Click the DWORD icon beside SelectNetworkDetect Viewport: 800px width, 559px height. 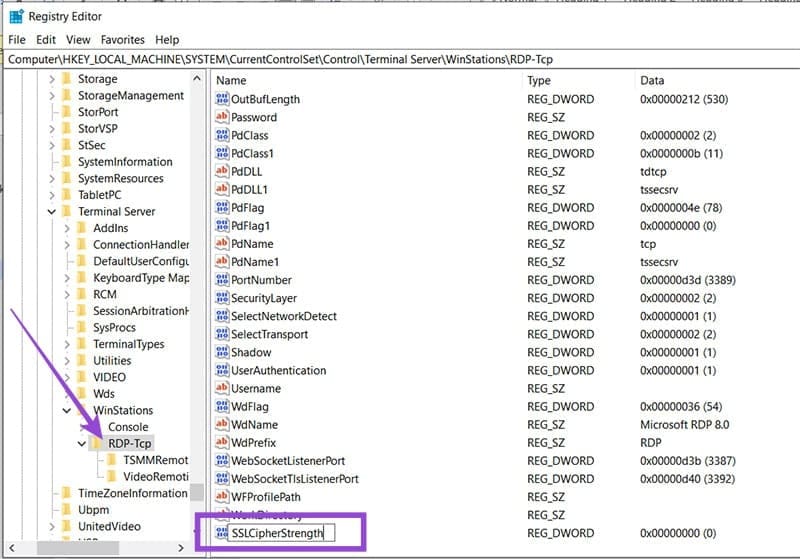tap(222, 316)
